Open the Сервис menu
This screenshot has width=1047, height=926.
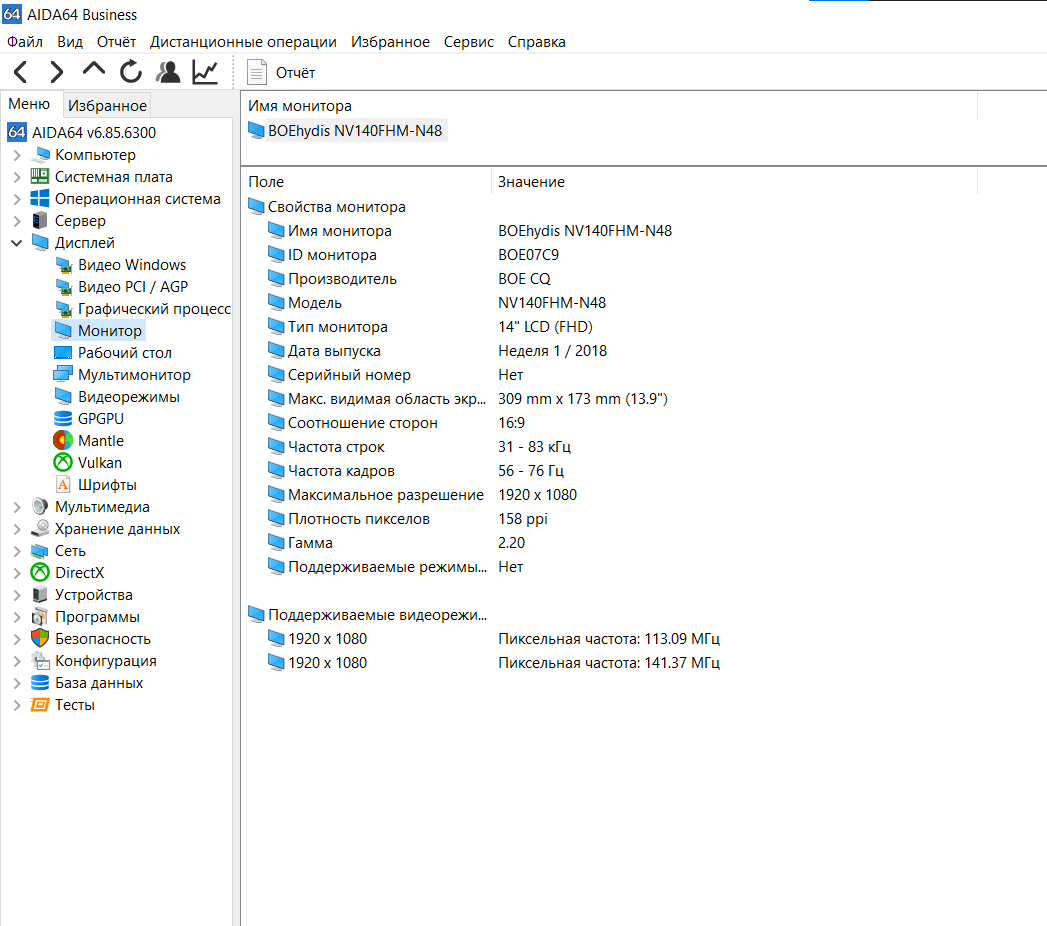(469, 42)
